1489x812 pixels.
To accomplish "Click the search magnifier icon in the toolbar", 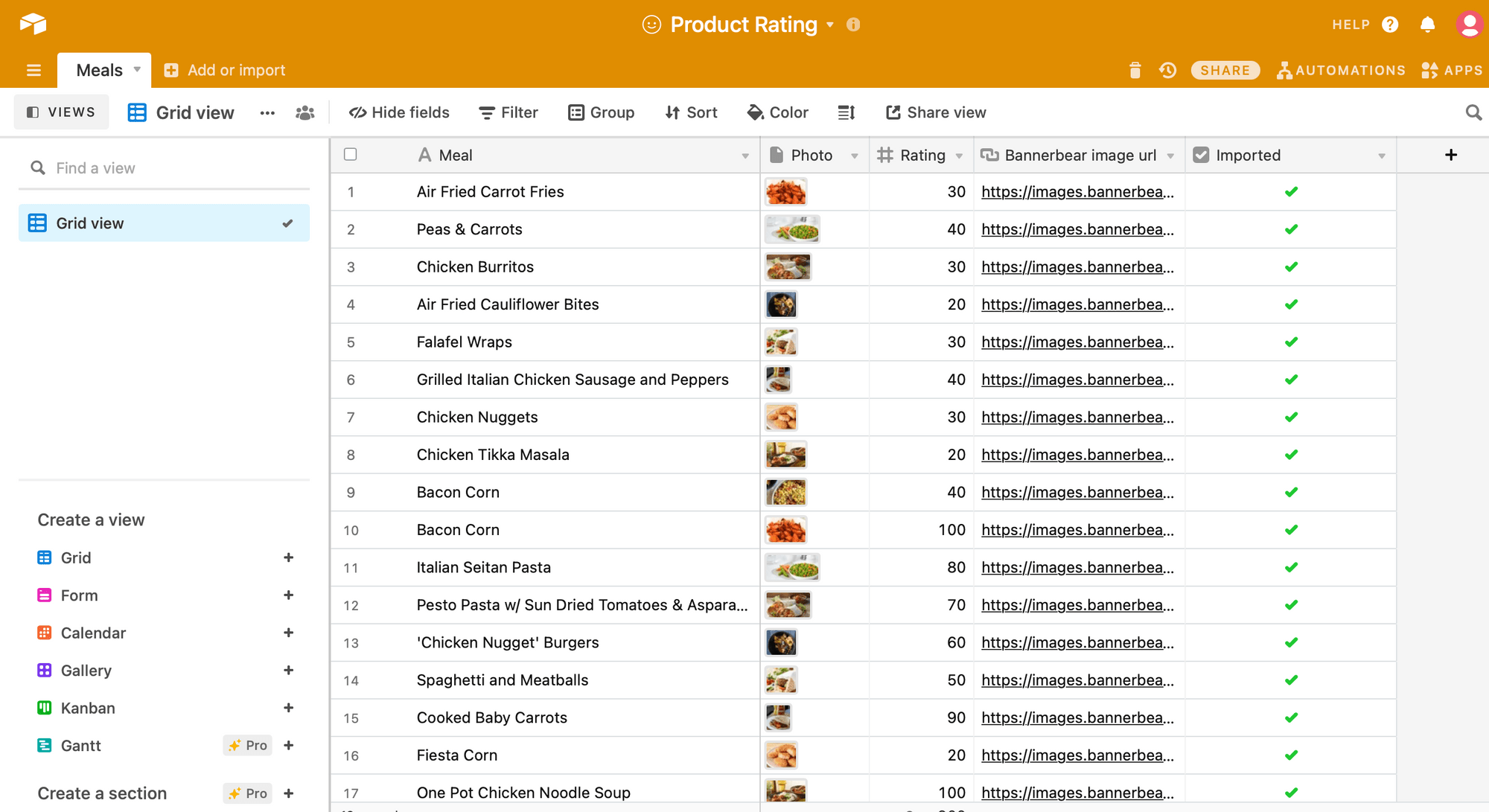I will 1473,112.
